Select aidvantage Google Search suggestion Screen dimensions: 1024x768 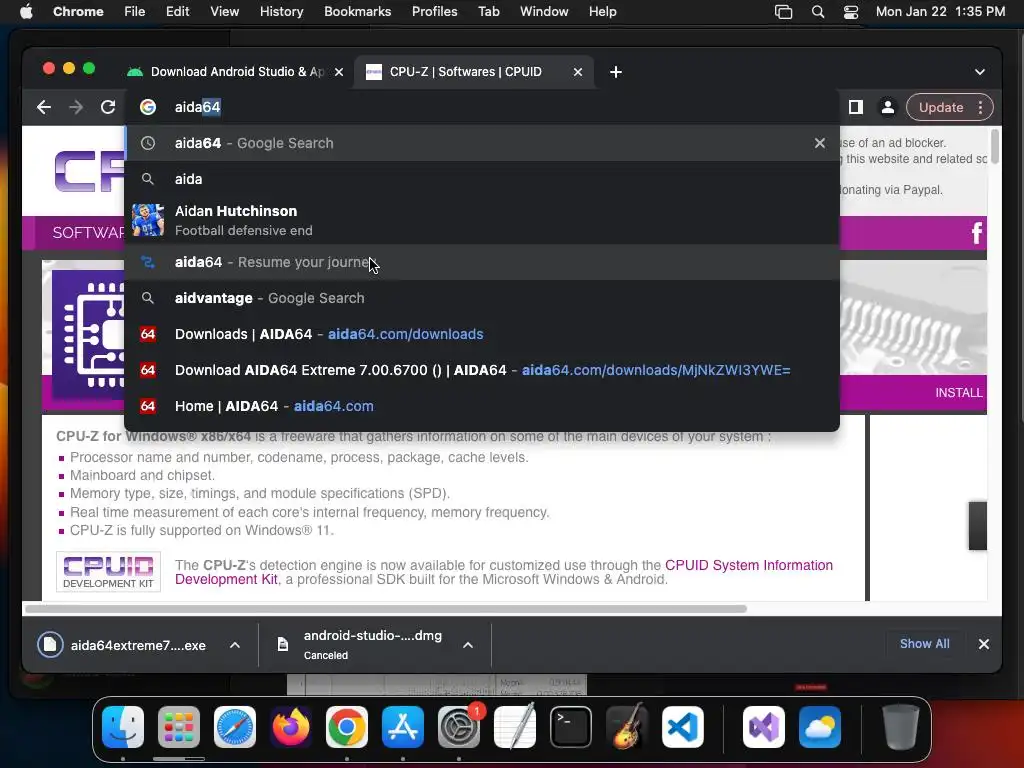click(x=482, y=298)
